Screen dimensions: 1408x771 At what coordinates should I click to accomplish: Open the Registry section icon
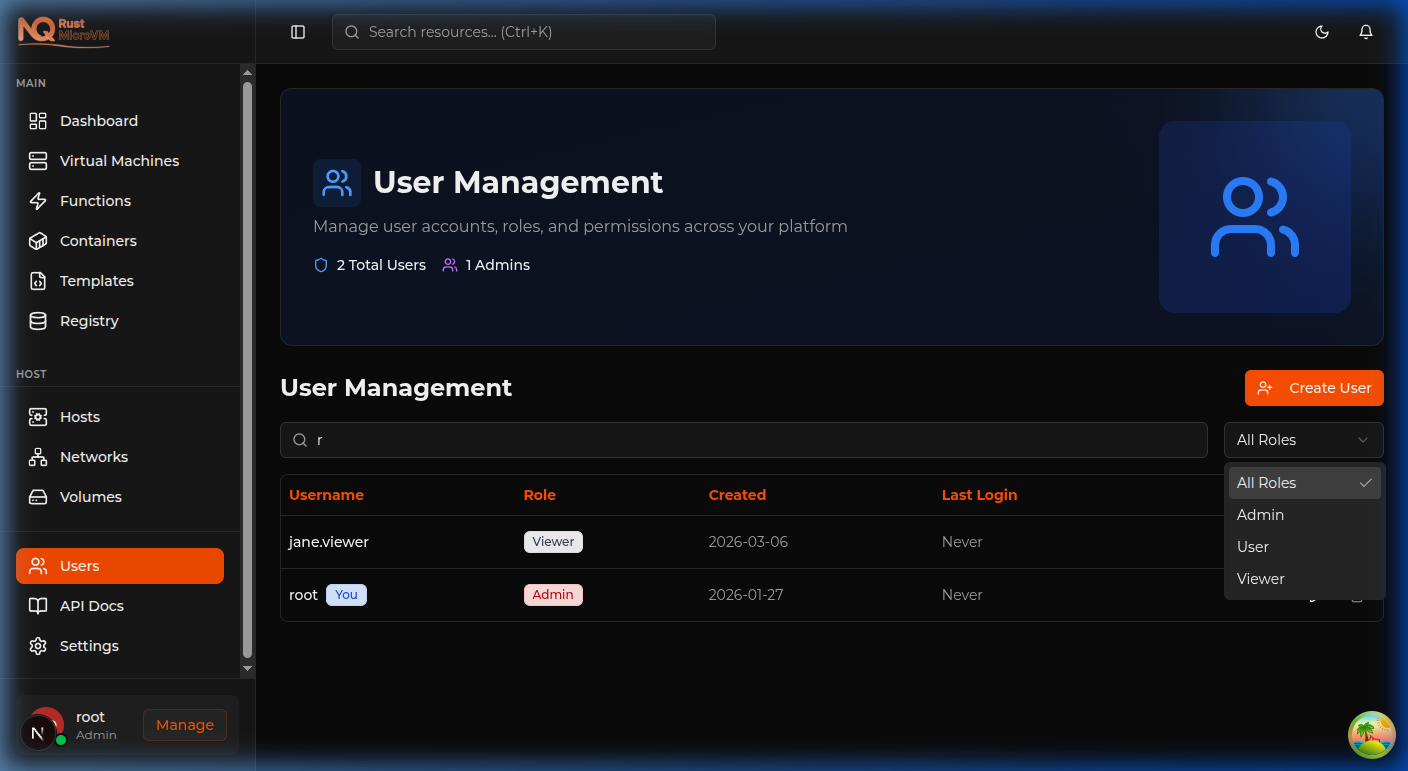(37, 320)
